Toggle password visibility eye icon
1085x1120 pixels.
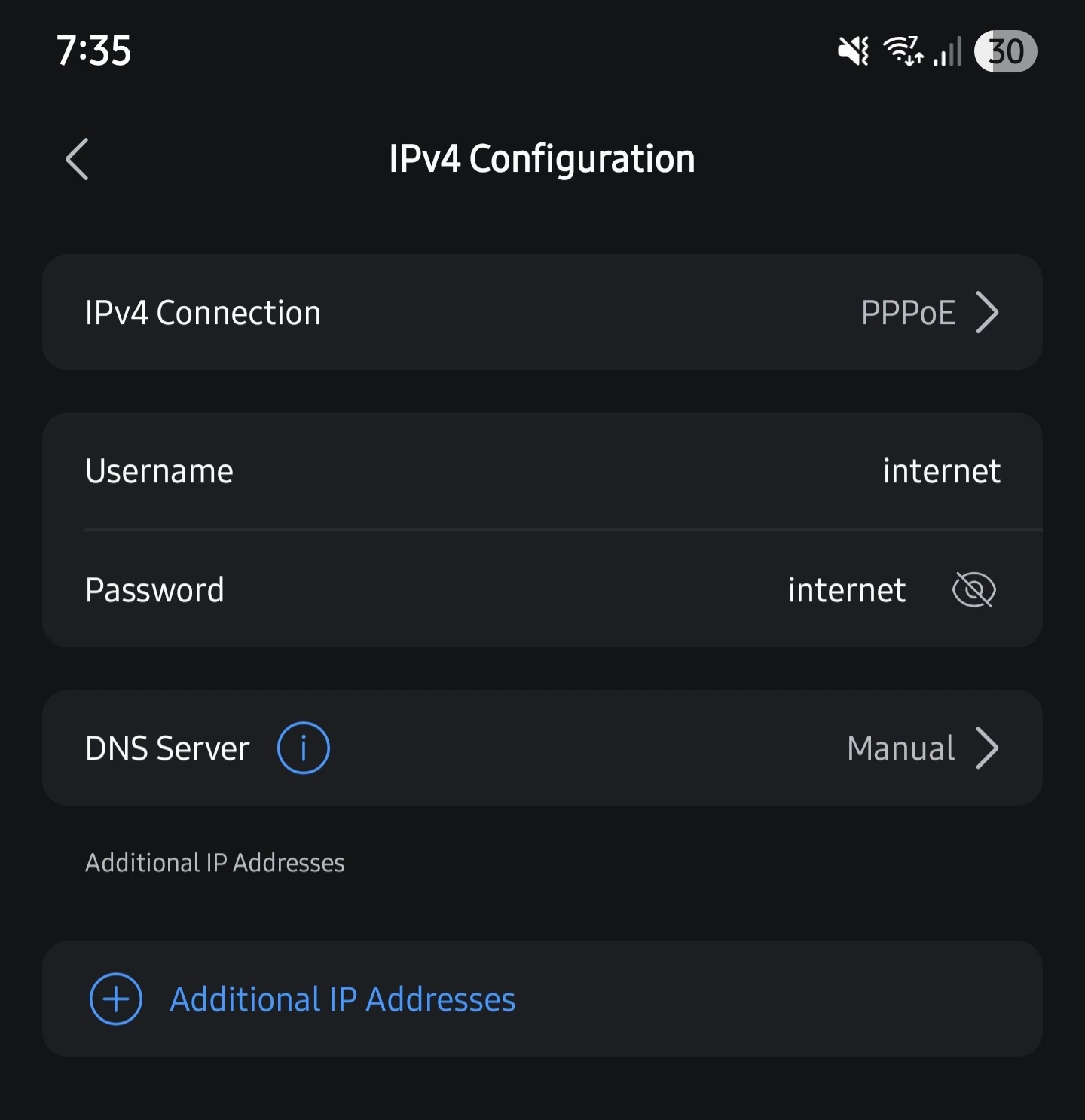[x=973, y=589]
